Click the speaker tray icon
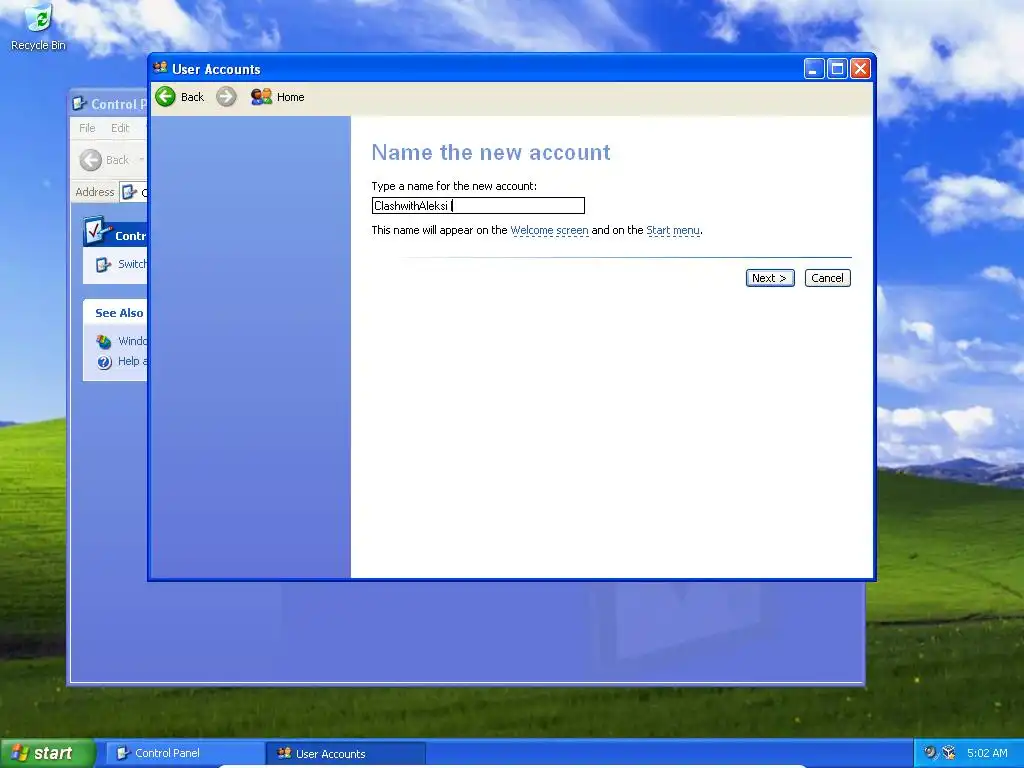1024x768 pixels. click(x=931, y=752)
